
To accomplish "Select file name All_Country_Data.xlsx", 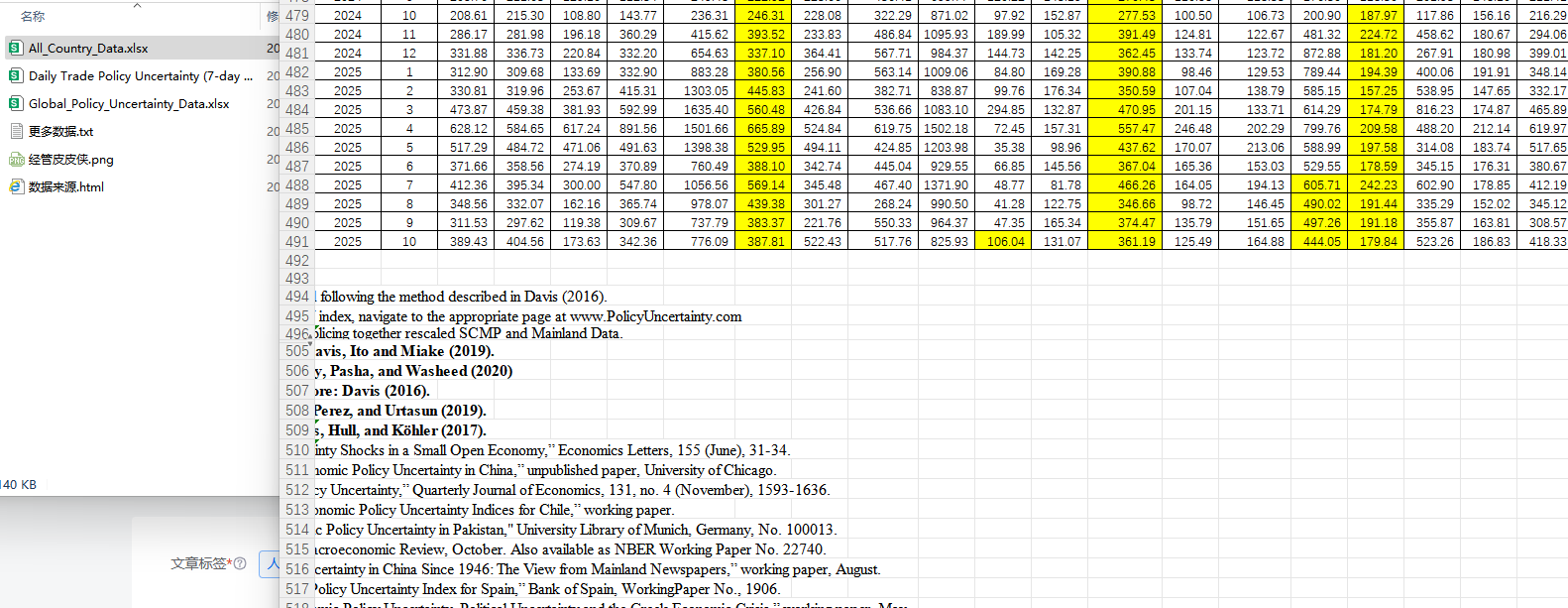I will pyautogui.click(x=88, y=48).
